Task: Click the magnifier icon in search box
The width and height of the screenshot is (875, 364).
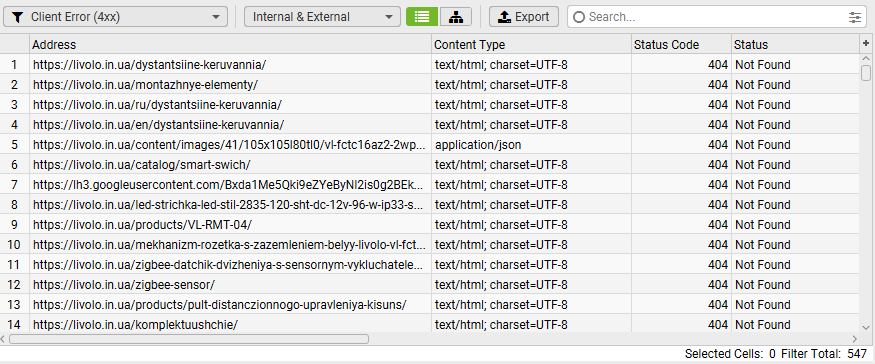Action: tap(579, 17)
